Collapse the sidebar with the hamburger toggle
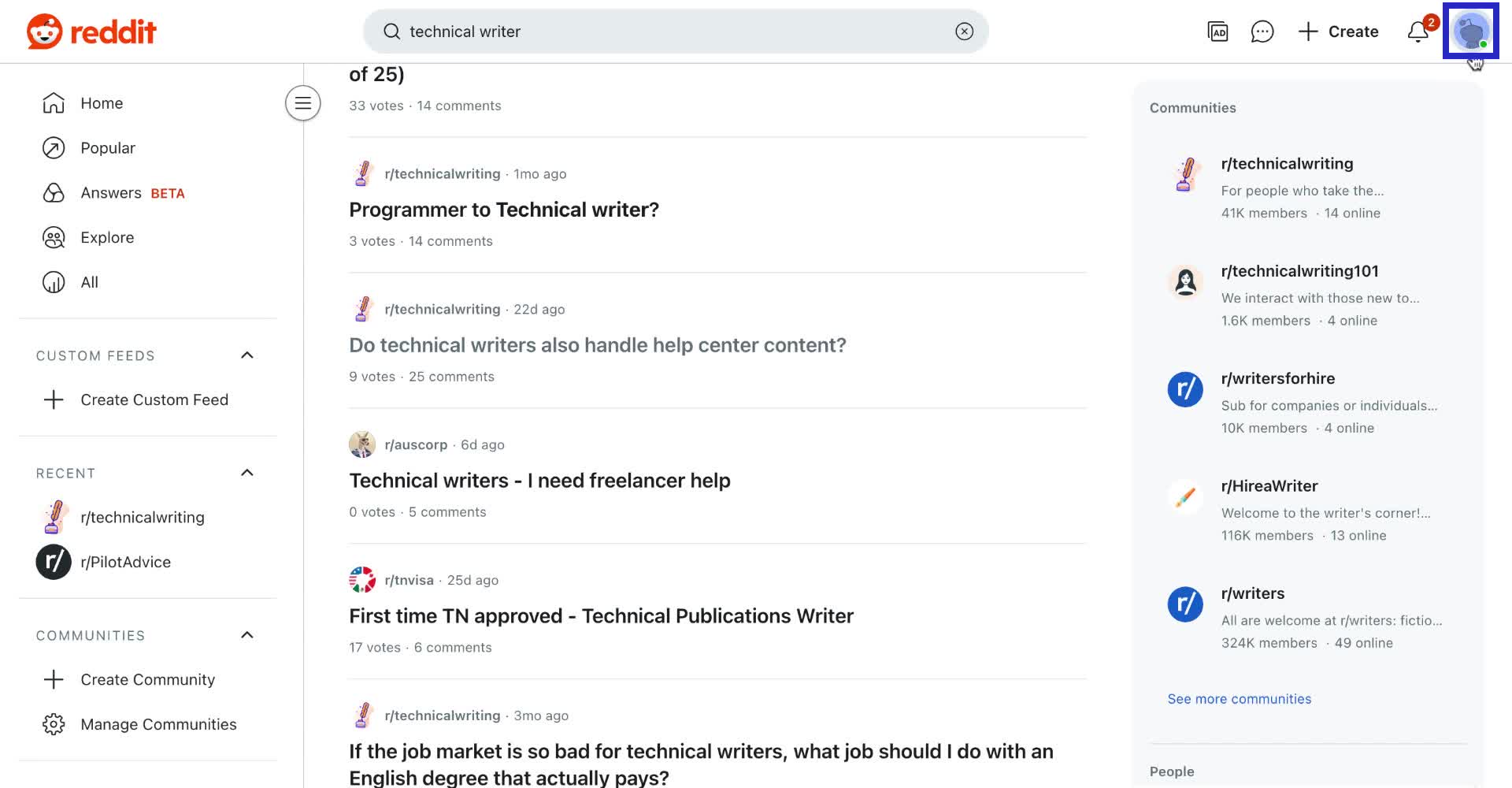This screenshot has height=788, width=1512. (x=302, y=102)
